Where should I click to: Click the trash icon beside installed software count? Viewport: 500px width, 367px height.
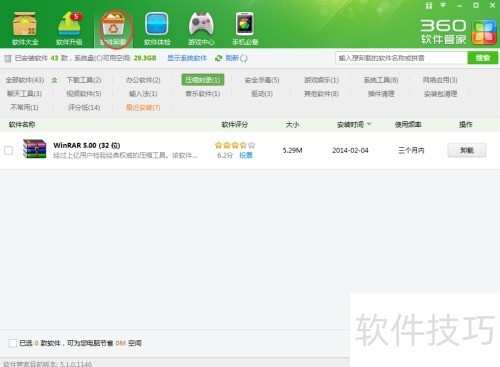8,59
